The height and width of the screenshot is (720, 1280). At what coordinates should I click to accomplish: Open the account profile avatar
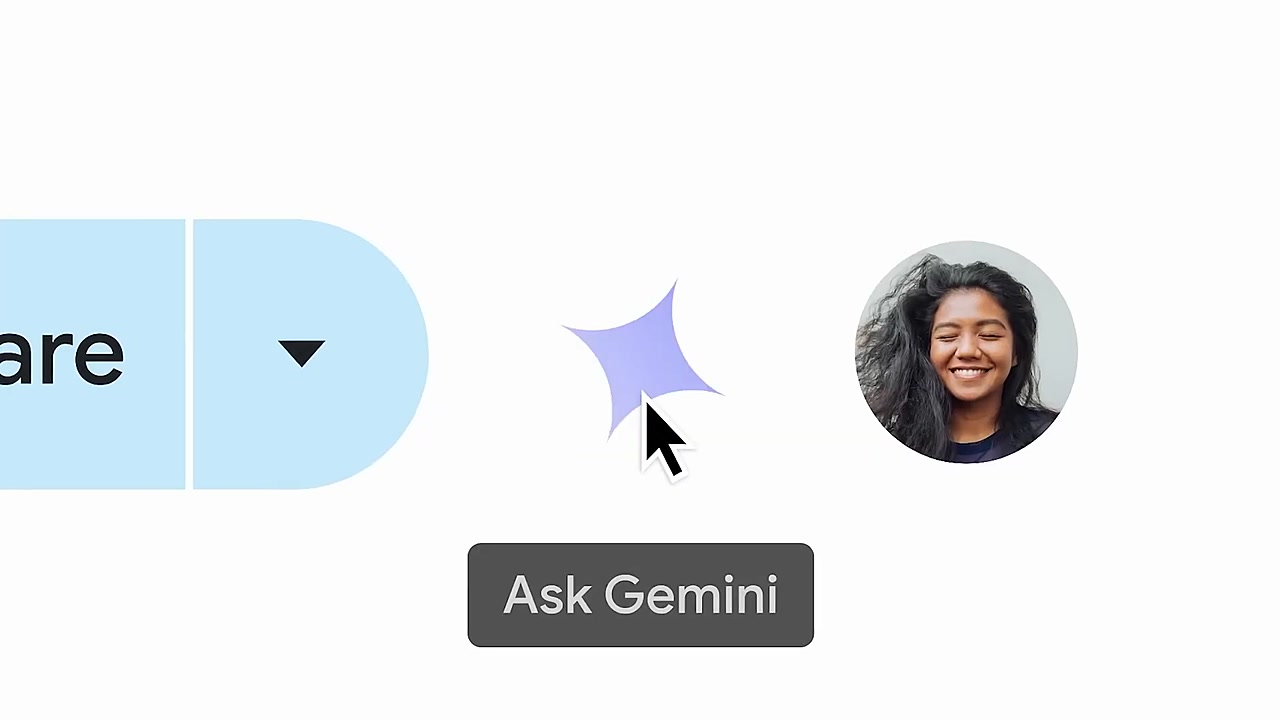coord(966,352)
